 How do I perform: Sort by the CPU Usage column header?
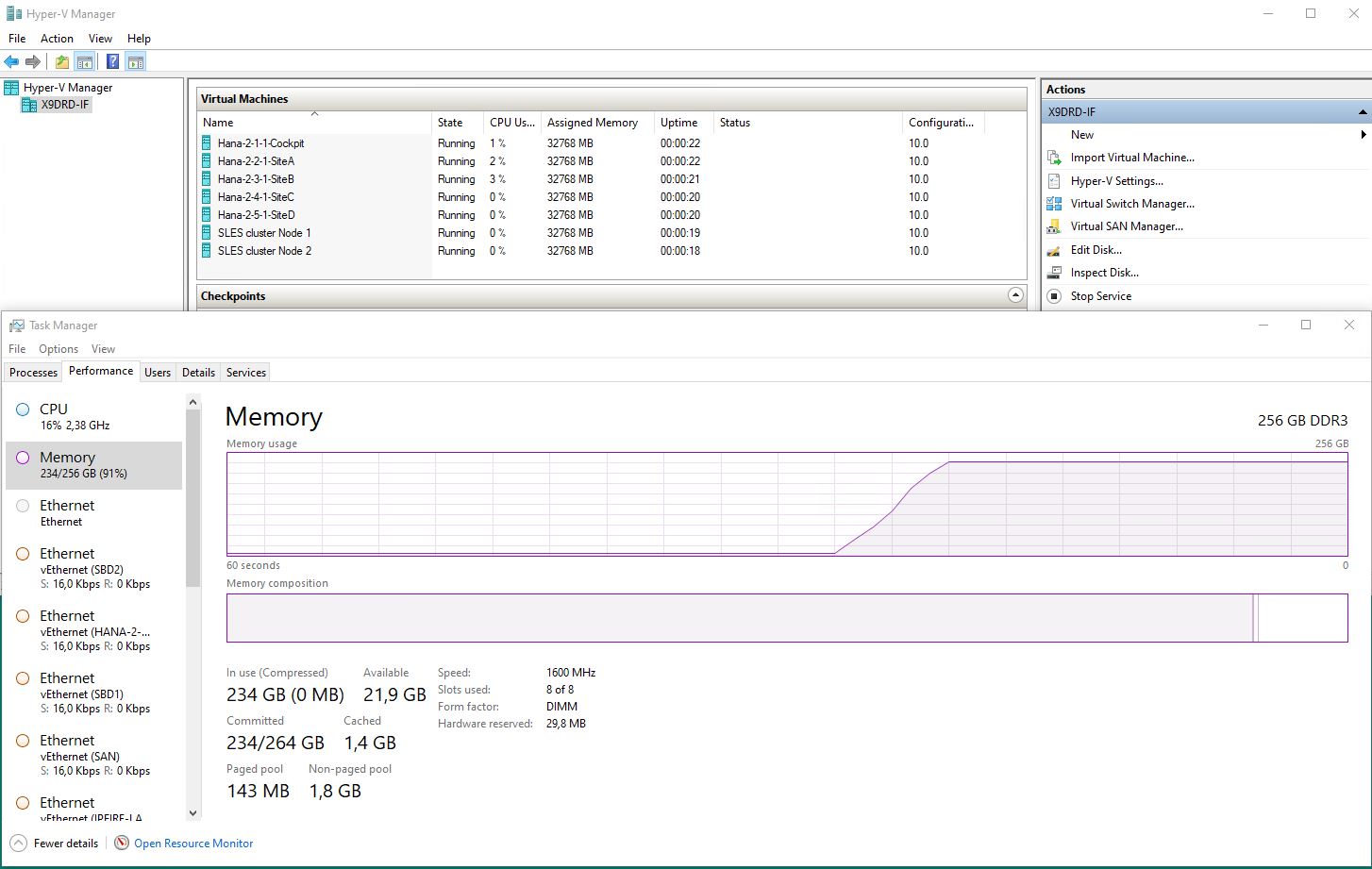click(512, 123)
